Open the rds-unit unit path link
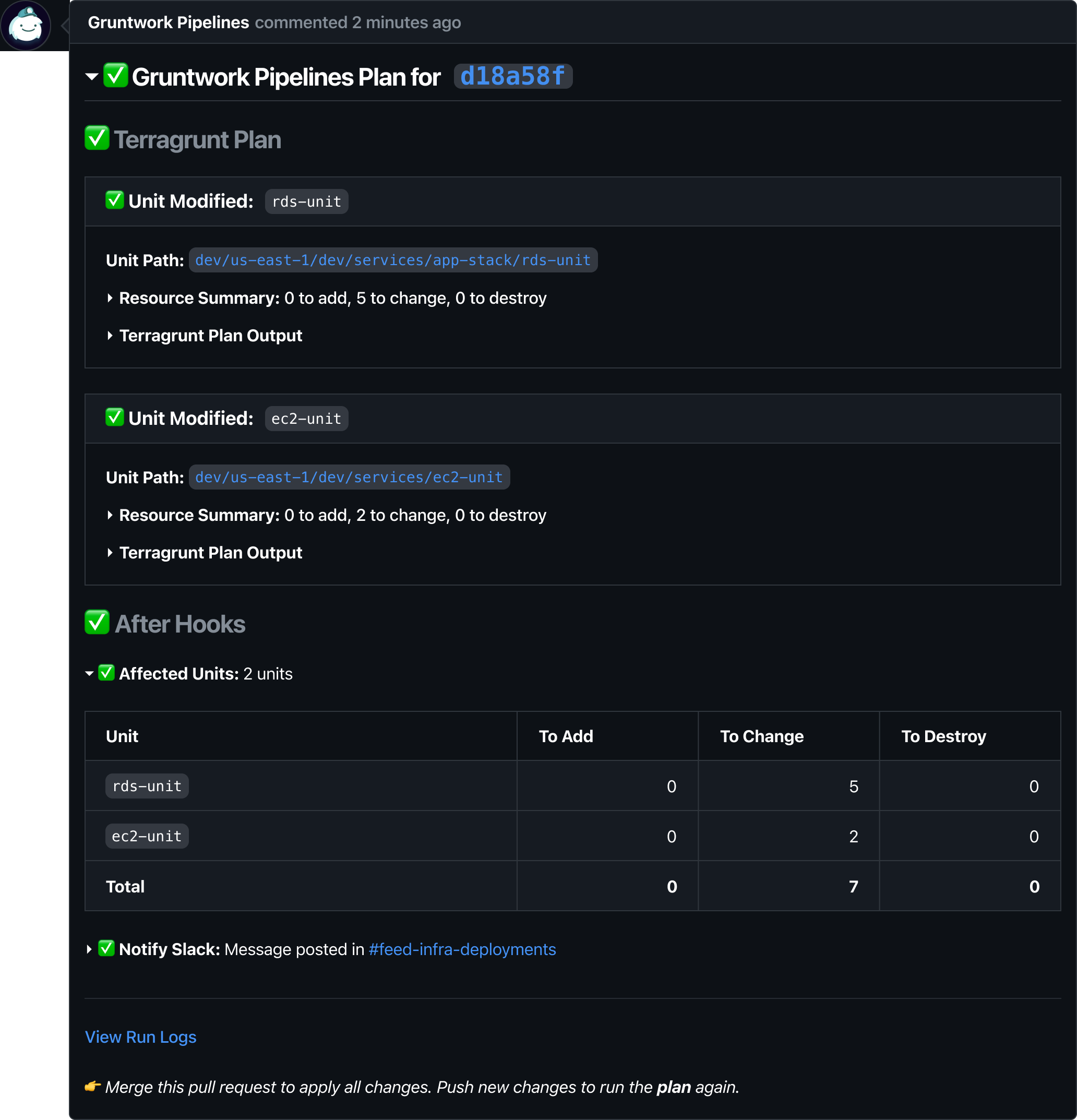 (393, 260)
